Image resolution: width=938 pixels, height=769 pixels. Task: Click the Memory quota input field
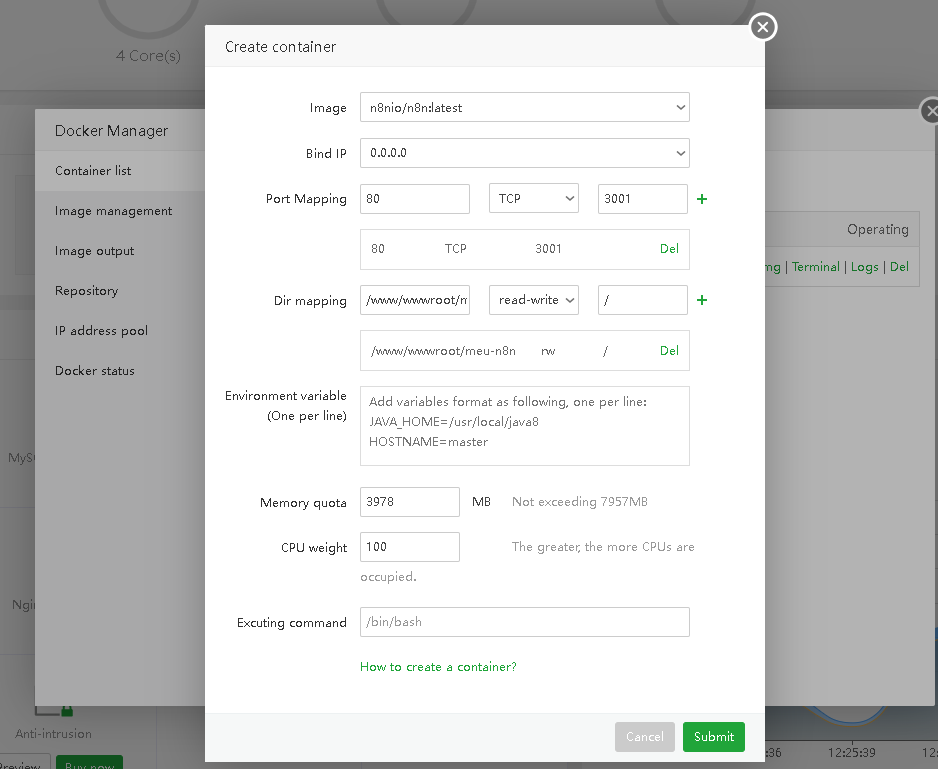pyautogui.click(x=410, y=502)
